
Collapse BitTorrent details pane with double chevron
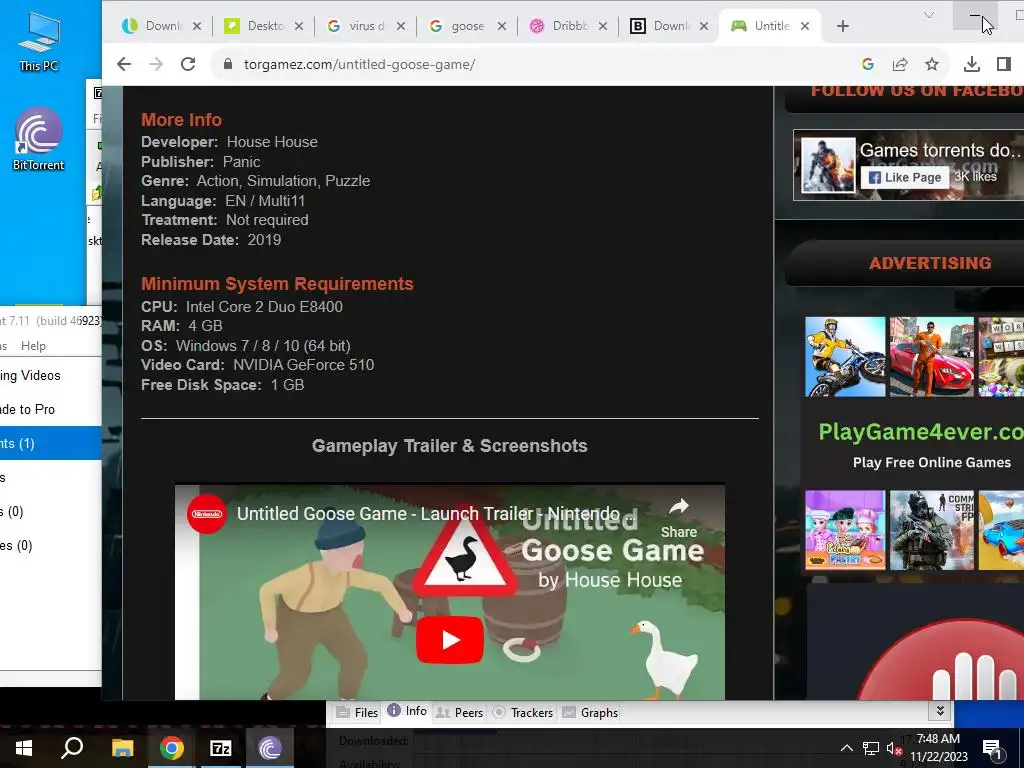pos(940,711)
